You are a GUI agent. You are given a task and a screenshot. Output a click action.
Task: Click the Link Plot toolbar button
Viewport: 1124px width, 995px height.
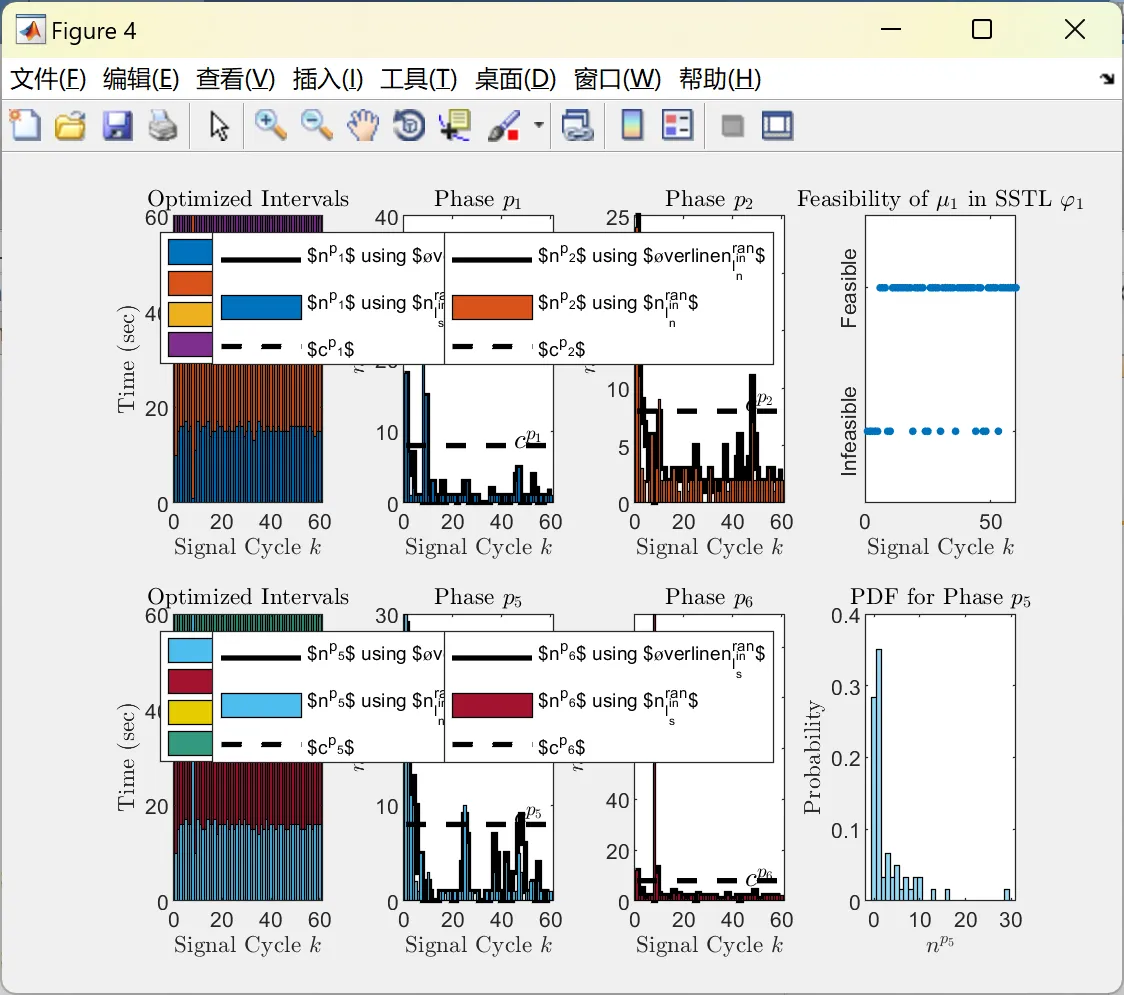click(577, 125)
